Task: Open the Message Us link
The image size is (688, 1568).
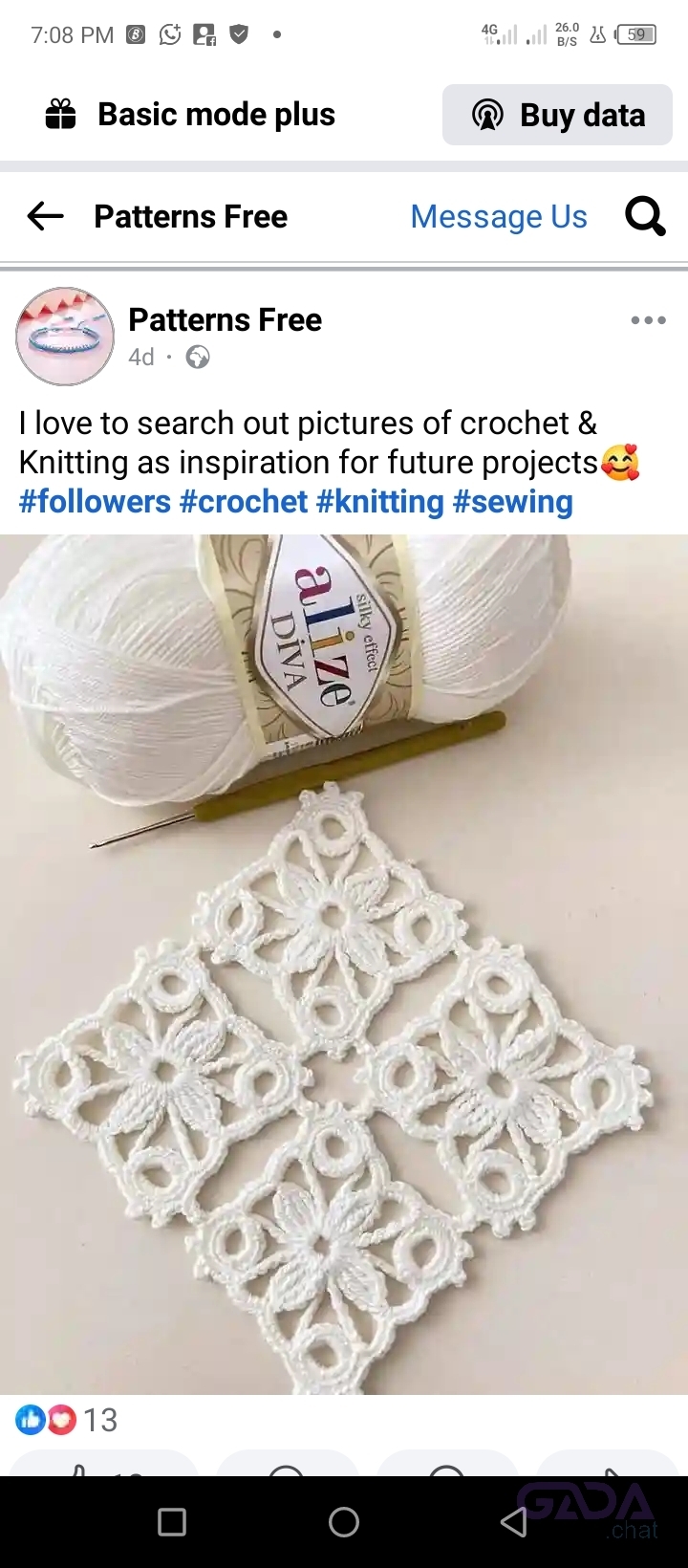Action: (499, 217)
